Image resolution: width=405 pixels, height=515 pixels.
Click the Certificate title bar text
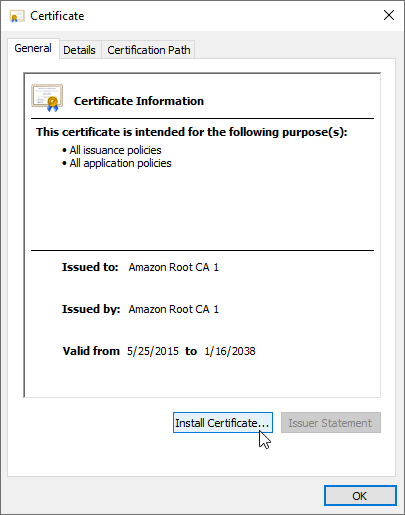pos(57,16)
